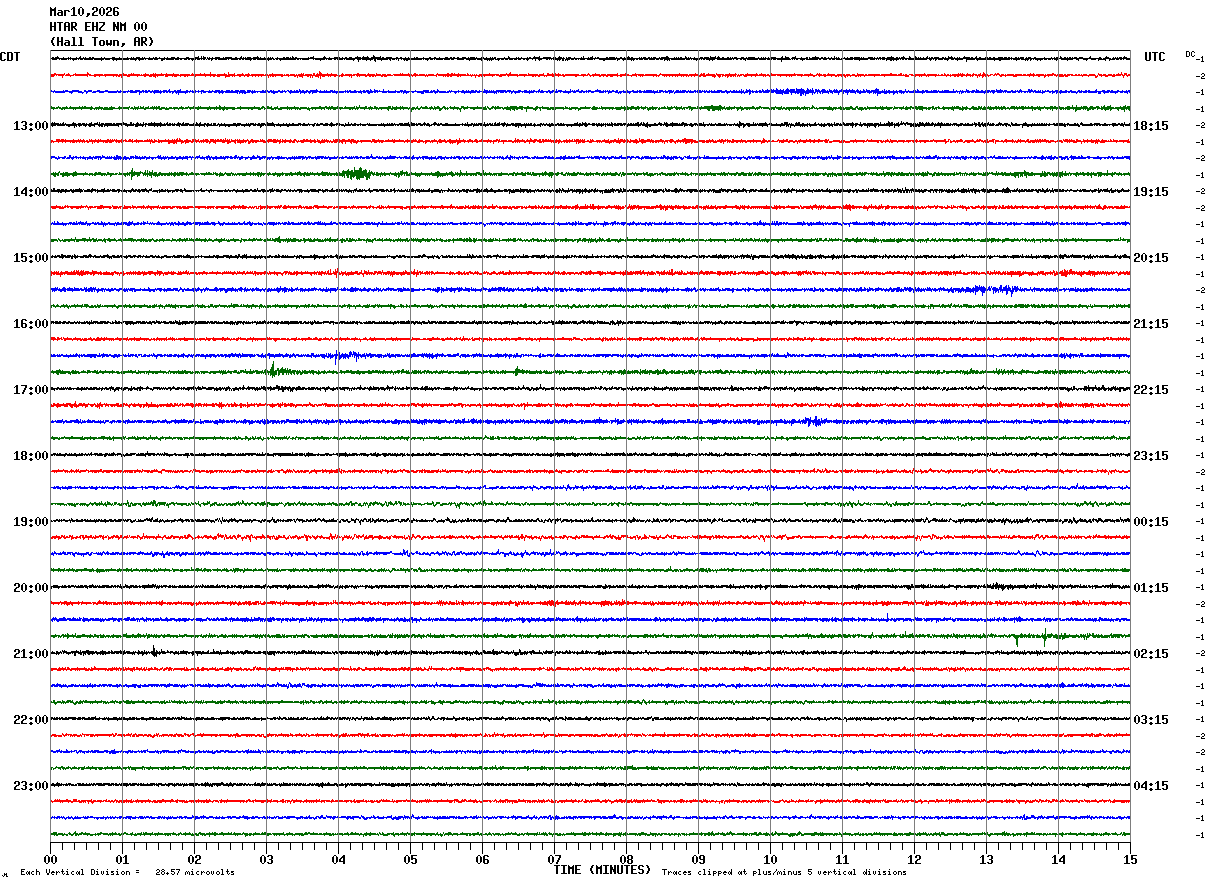Select the 22:00 CDT time label
The width and height of the screenshot is (1210, 886).
pyautogui.click(x=31, y=720)
